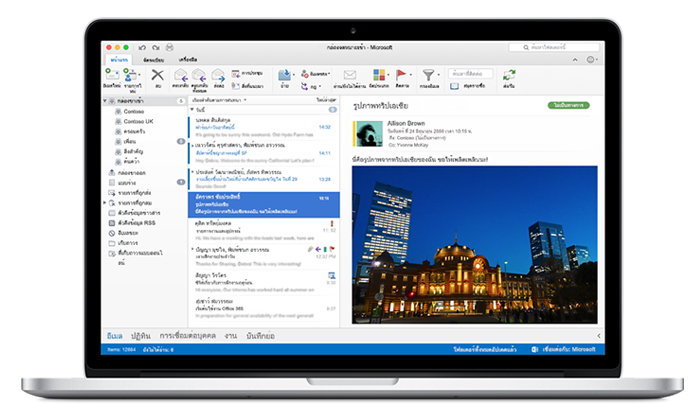The height and width of the screenshot is (420, 700).
Task: Click the Reply All envelope icon
Action: (199, 75)
